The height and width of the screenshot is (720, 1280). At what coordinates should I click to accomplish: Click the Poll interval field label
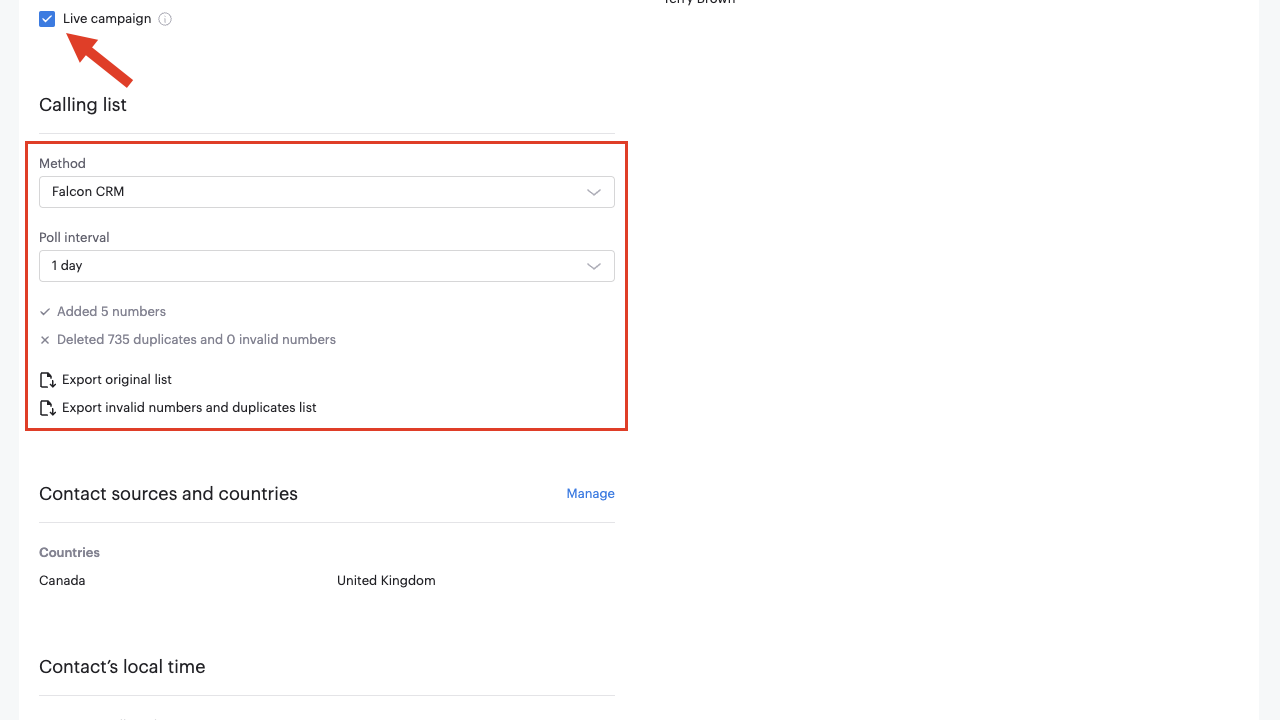tap(74, 238)
